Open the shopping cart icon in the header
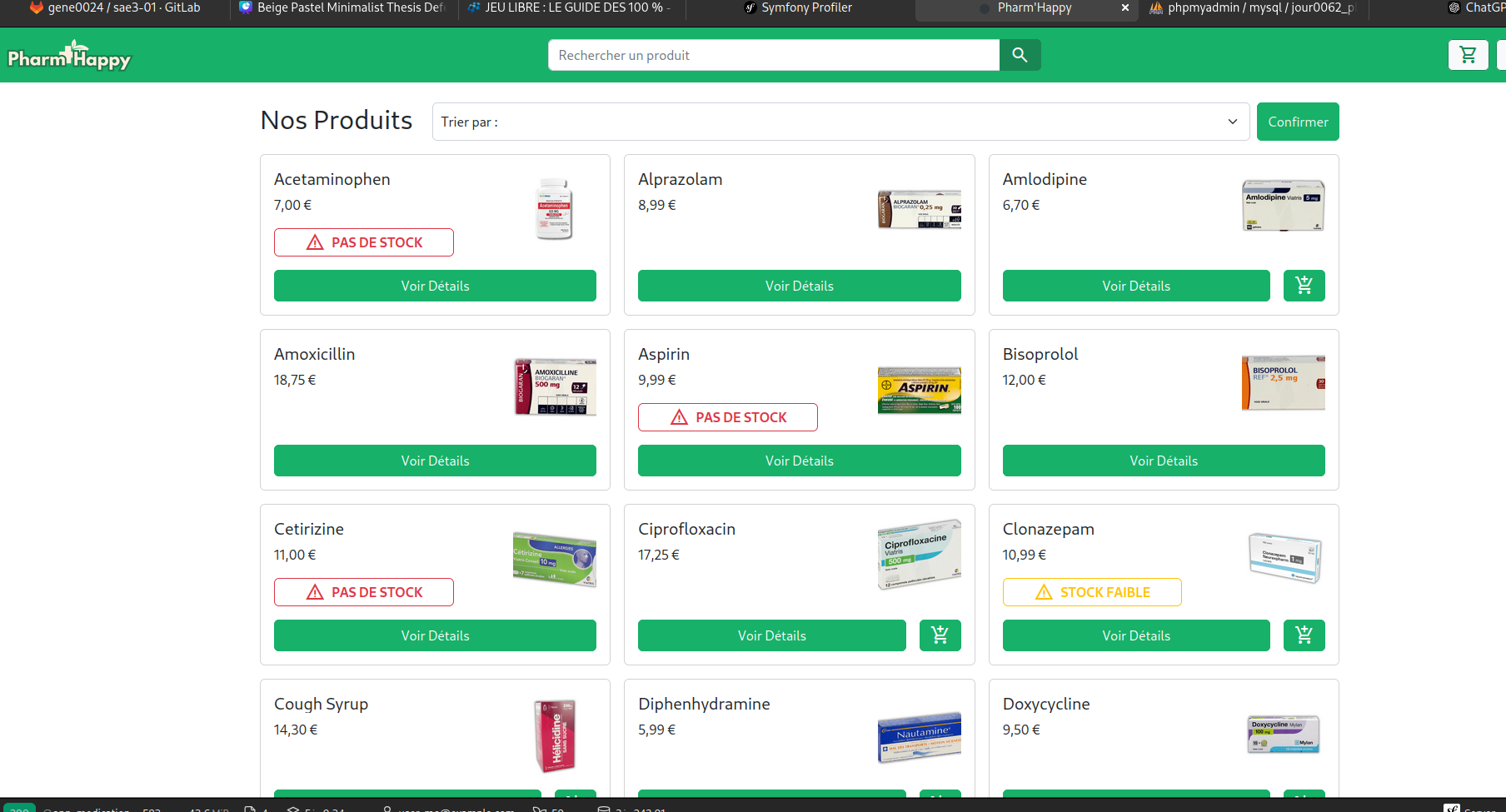The width and height of the screenshot is (1506, 812). pyautogui.click(x=1468, y=55)
